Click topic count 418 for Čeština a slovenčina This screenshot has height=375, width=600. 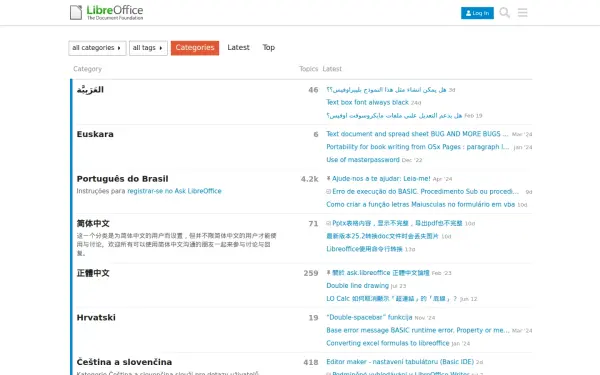click(311, 362)
